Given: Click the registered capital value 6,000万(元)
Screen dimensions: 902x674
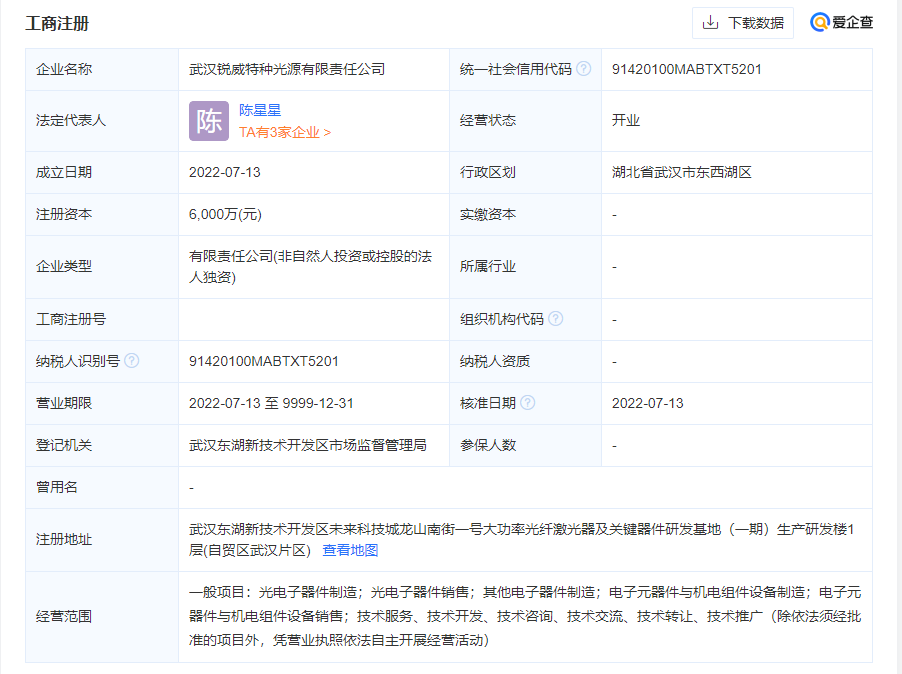Looking at the screenshot, I should 225,214.
